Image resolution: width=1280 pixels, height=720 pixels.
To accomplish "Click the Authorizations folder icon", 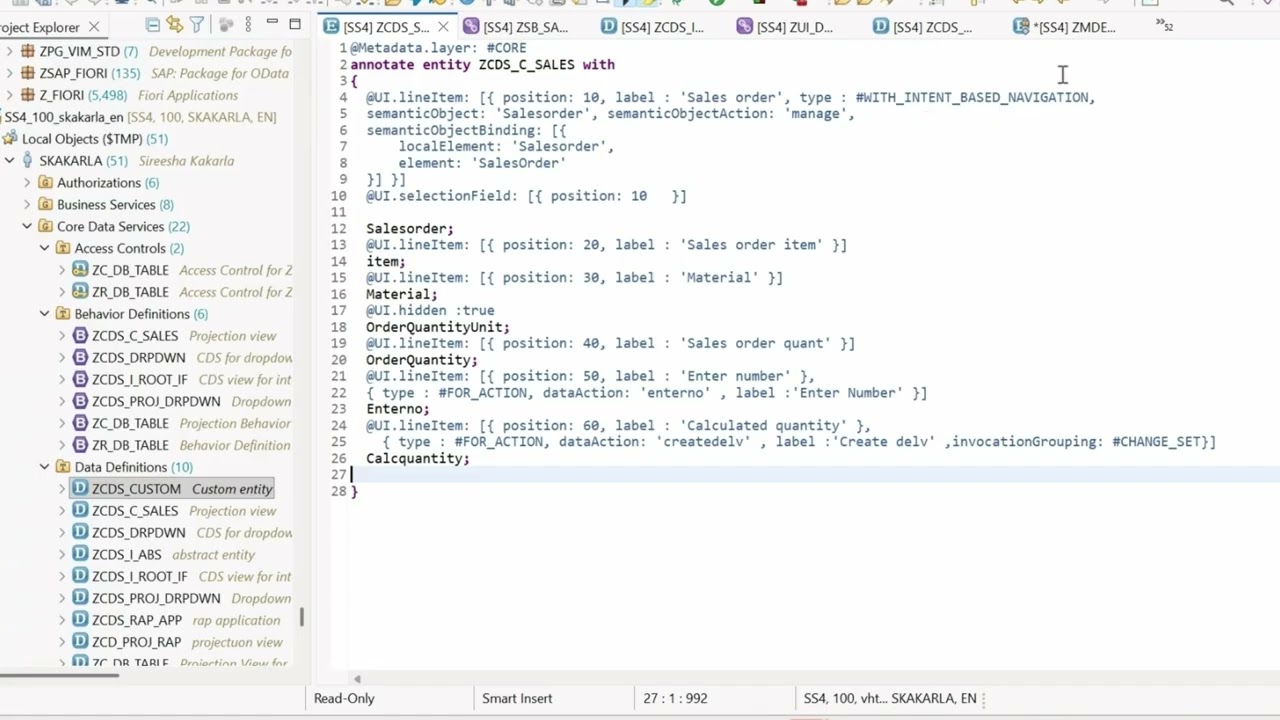I will (x=45, y=183).
